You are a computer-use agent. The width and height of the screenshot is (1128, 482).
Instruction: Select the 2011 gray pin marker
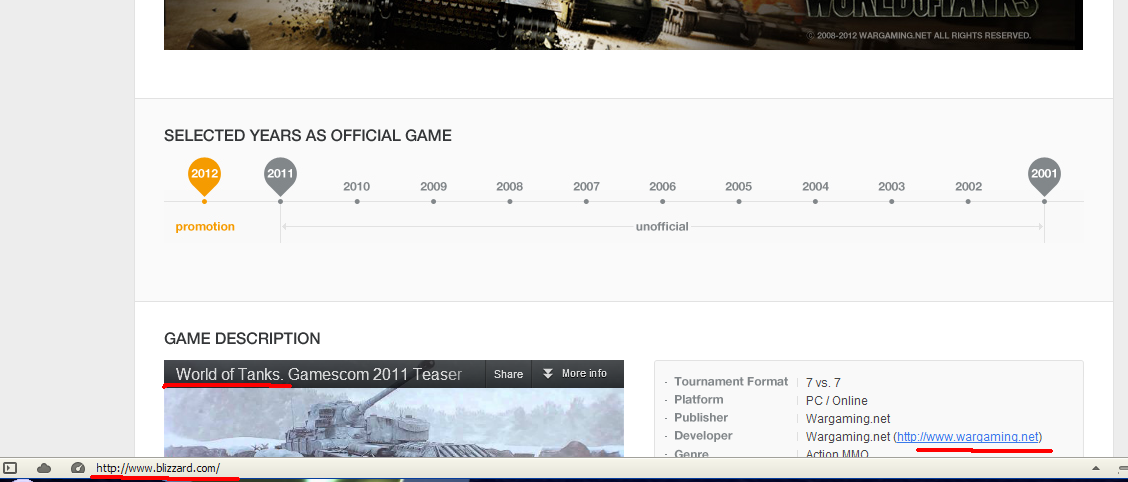(x=281, y=176)
